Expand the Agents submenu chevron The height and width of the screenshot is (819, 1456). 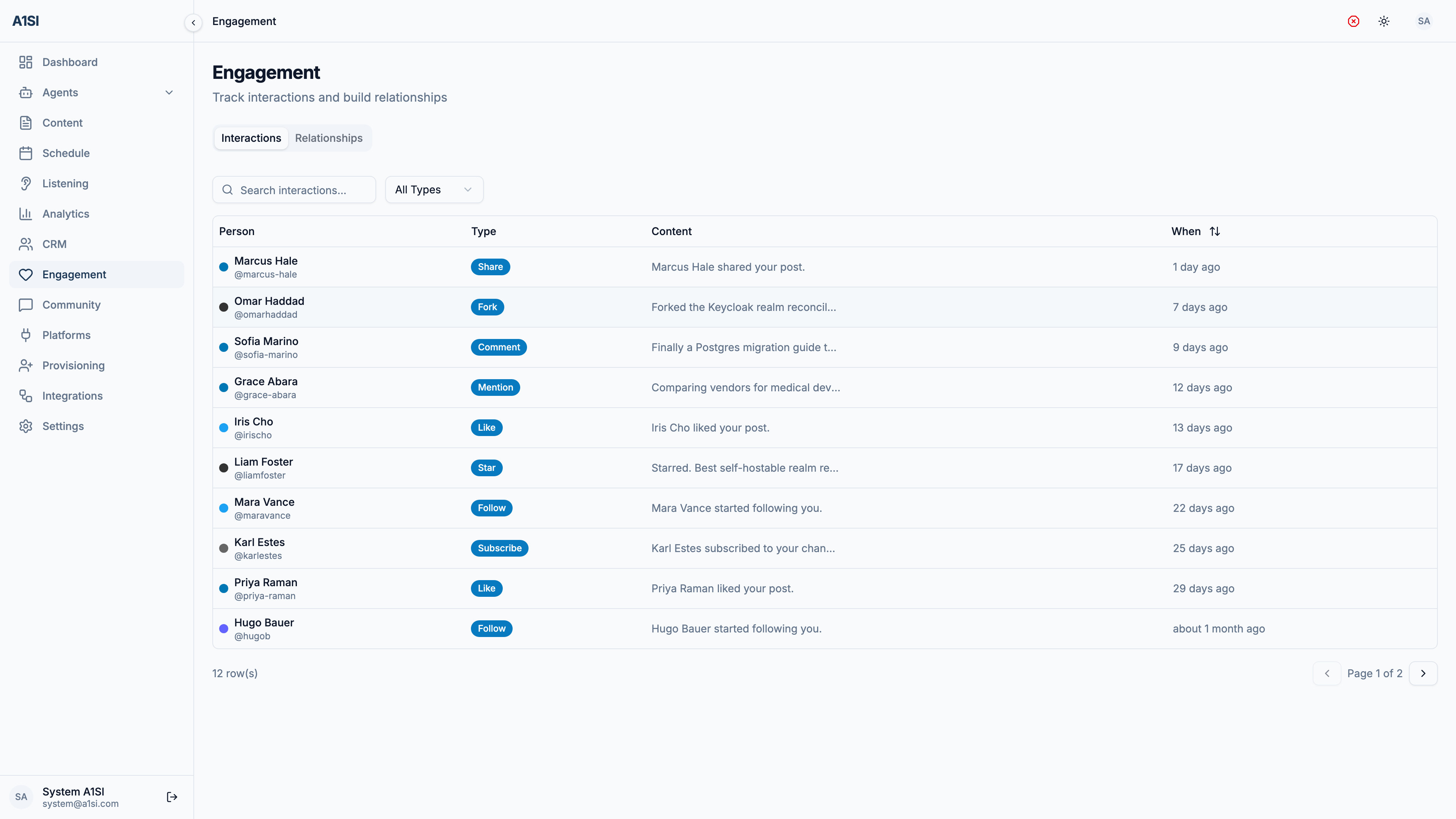pos(169,93)
